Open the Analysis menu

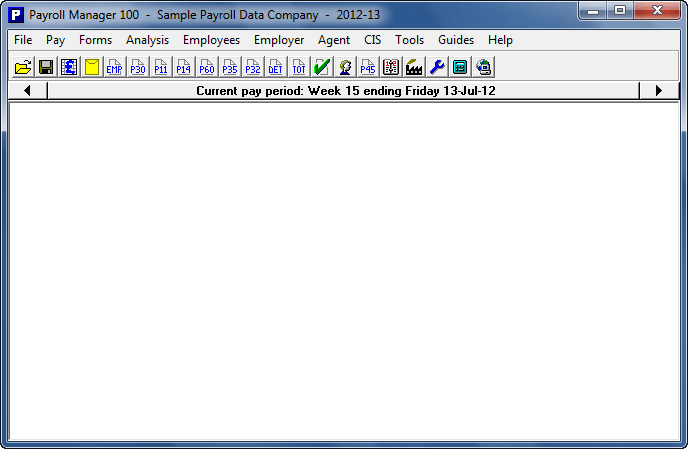pos(147,40)
